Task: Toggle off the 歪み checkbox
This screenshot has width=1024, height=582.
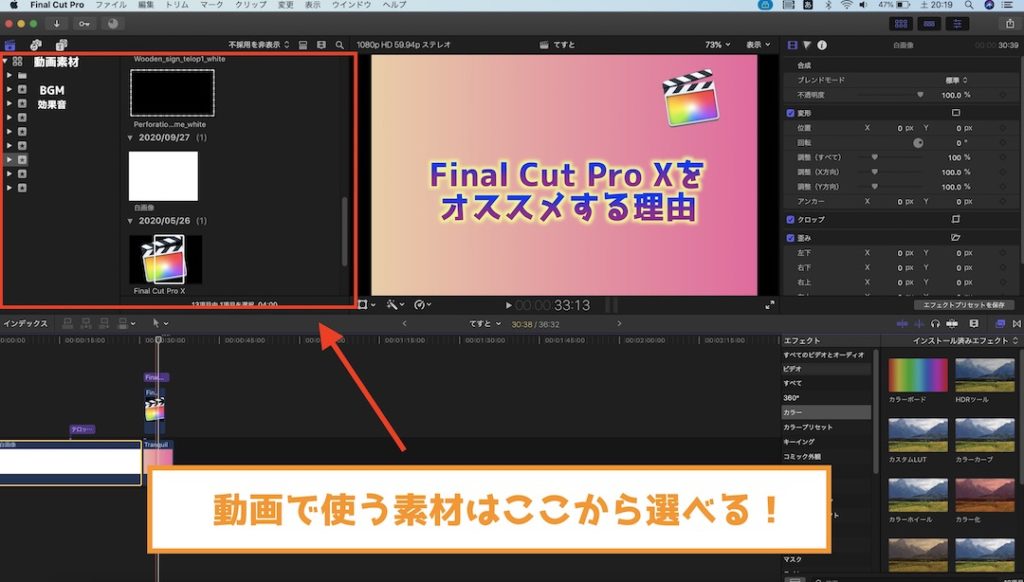Action: click(x=790, y=237)
